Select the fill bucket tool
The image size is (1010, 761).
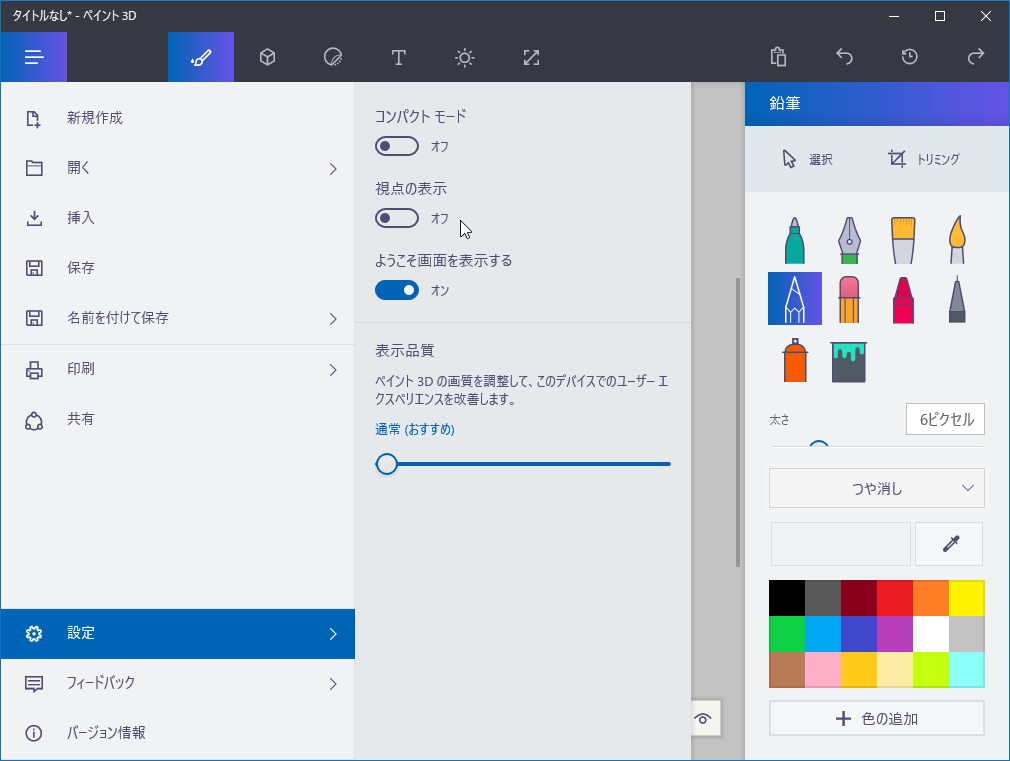pos(848,361)
